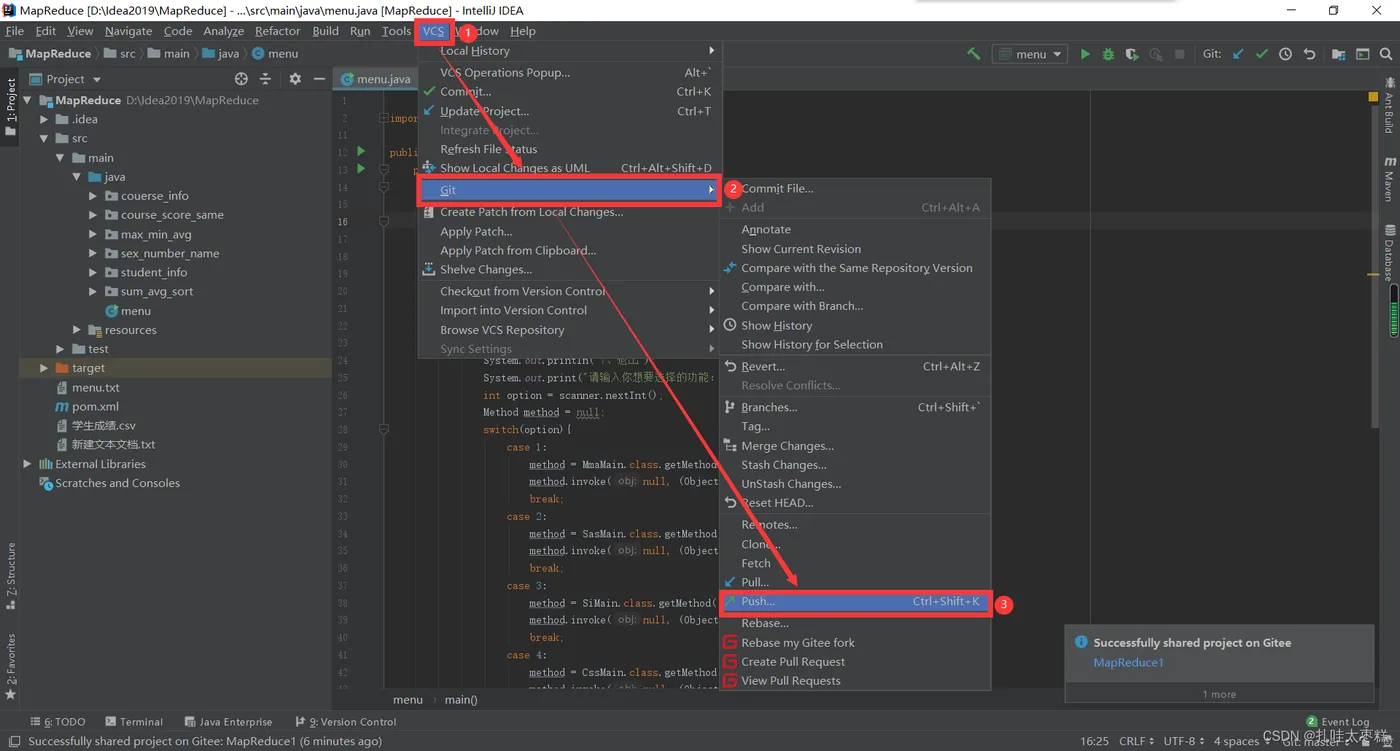This screenshot has height=751, width=1400.
Task: Select pom.xml in project tree
Action: pyautogui.click(x=95, y=406)
